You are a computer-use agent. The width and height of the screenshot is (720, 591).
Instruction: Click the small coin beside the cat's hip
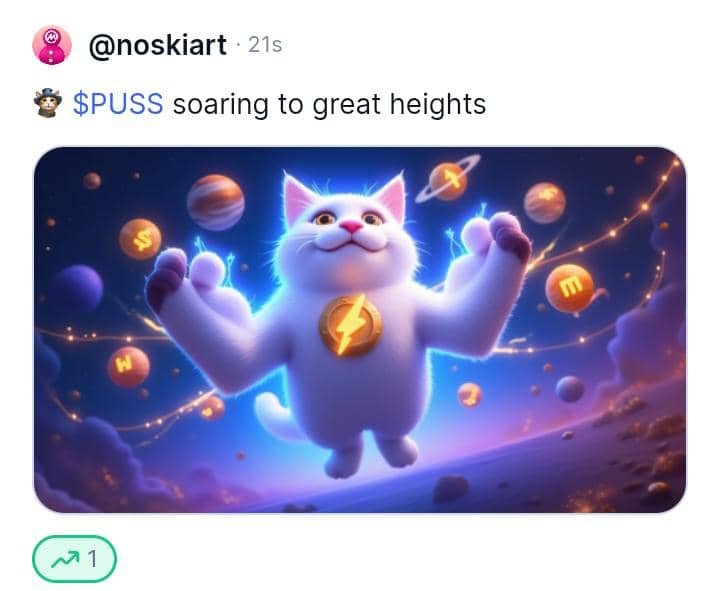tap(470, 395)
